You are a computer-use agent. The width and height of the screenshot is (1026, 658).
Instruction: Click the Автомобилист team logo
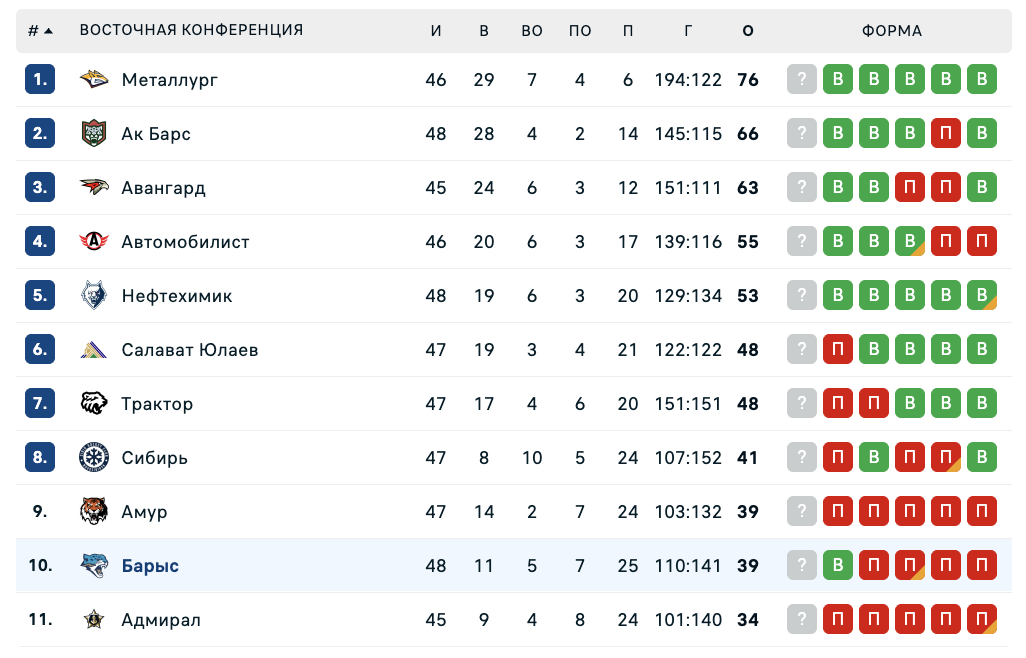94,242
